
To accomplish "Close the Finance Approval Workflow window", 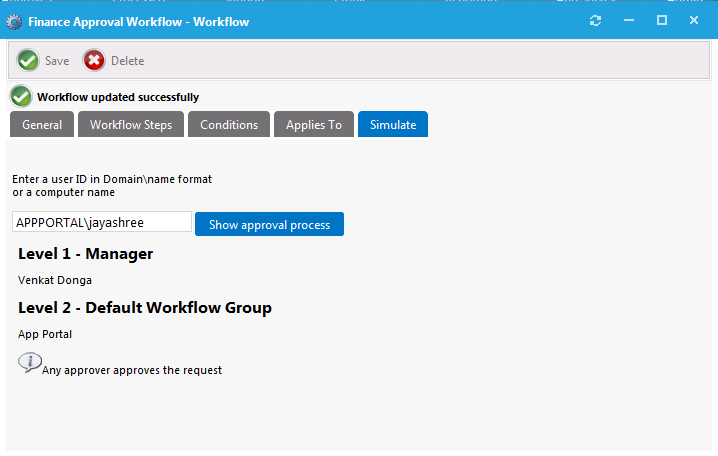I will point(693,21).
